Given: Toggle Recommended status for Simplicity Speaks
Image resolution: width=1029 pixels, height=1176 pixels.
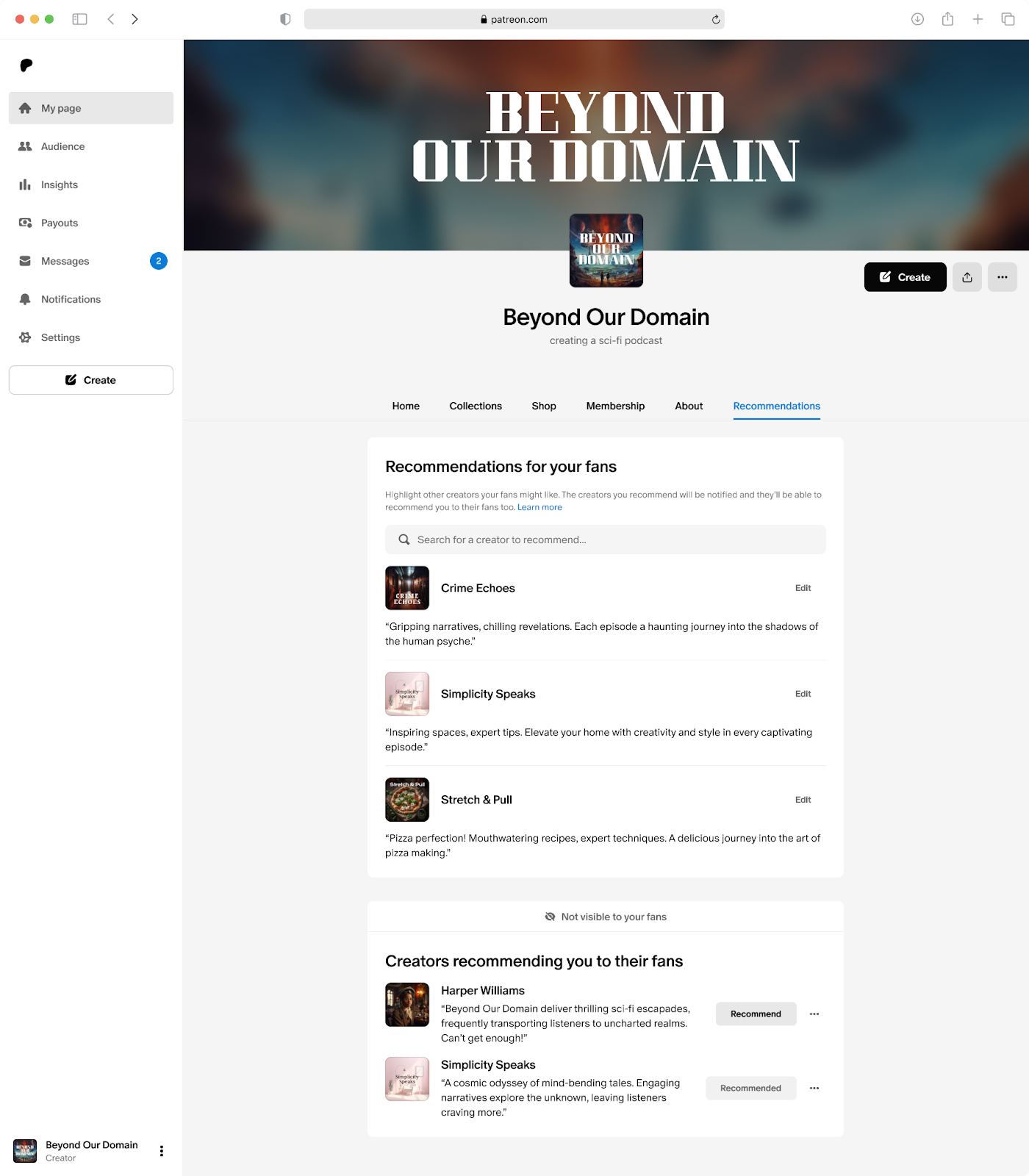Looking at the screenshot, I should 750,1088.
